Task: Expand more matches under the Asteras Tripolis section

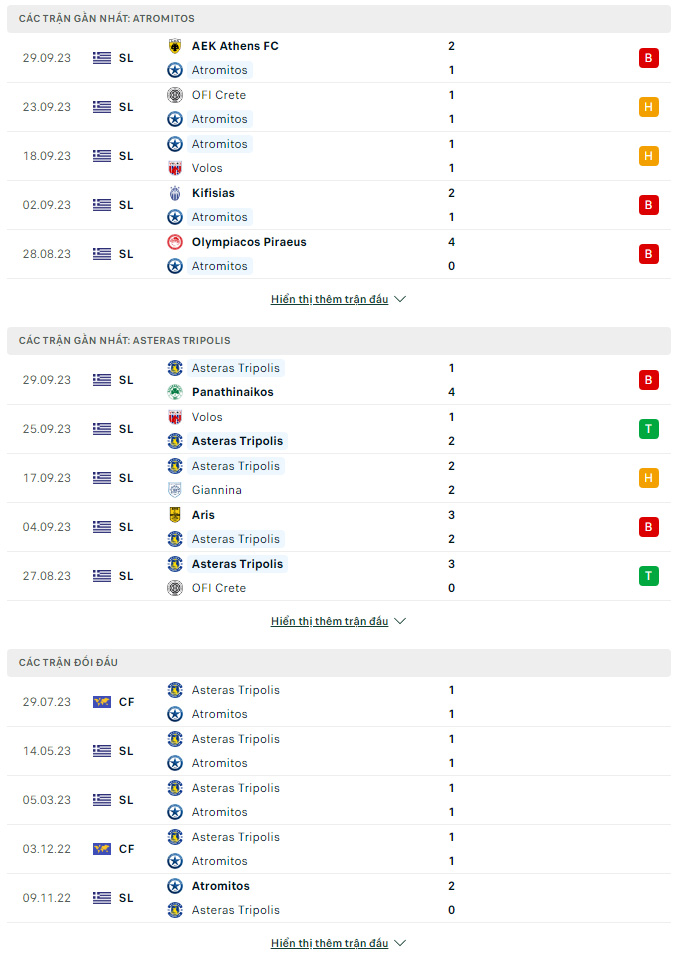Action: (x=338, y=621)
